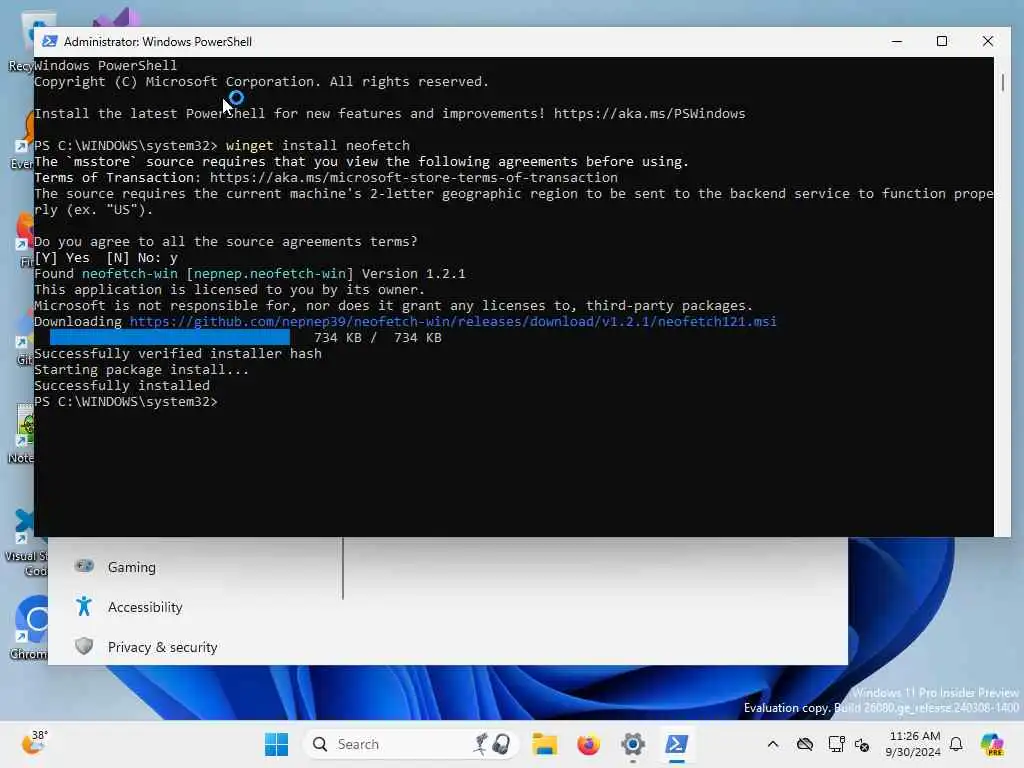Image resolution: width=1024 pixels, height=768 pixels.
Task: Click the PowerShell vertical scrollbar thumb
Action: [x=1002, y=82]
